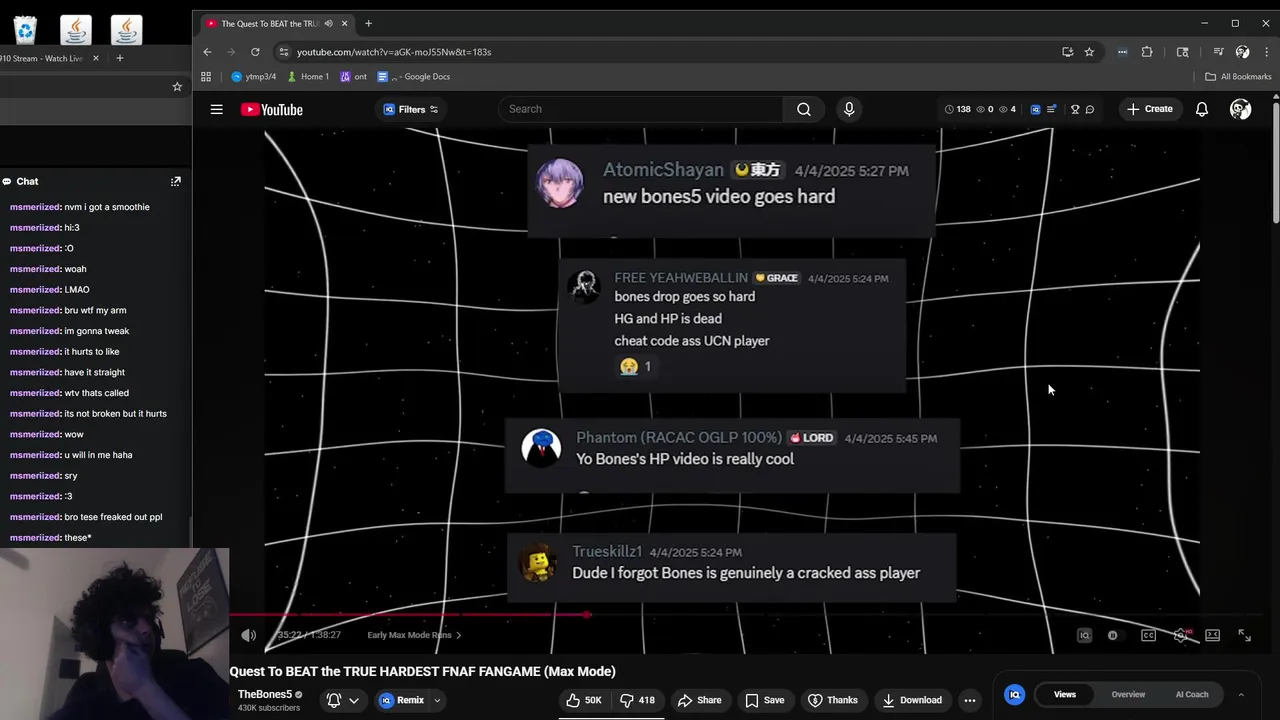1280x720 pixels.
Task: Open the Google Docs bookmark
Action: pos(413,76)
